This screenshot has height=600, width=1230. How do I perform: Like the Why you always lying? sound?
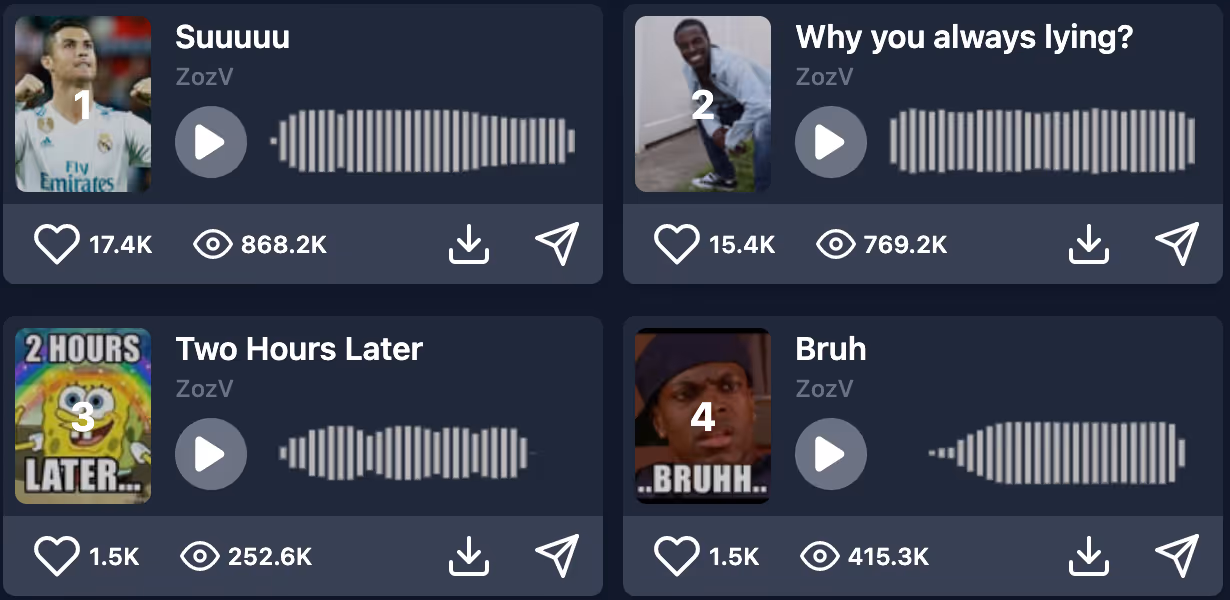676,244
